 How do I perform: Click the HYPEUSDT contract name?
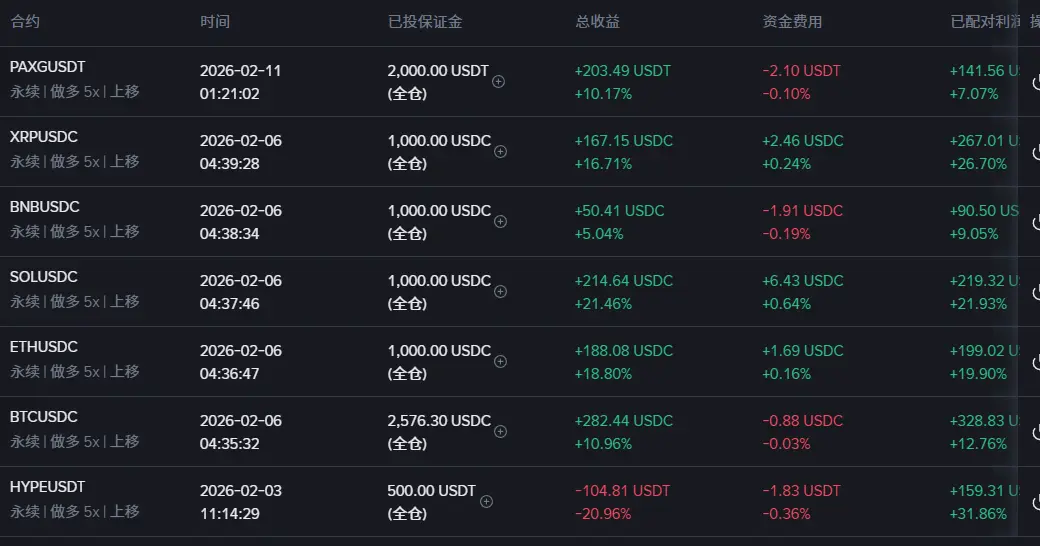pyautogui.click(x=47, y=487)
